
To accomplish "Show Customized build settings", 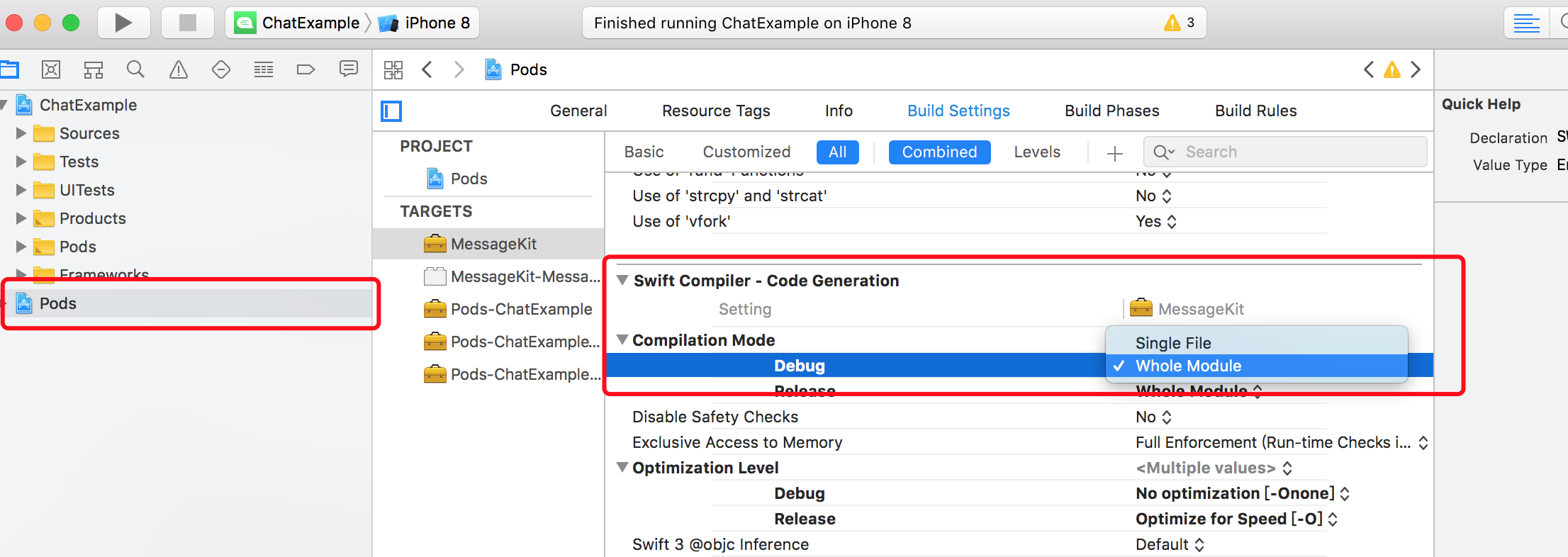I will 746,152.
